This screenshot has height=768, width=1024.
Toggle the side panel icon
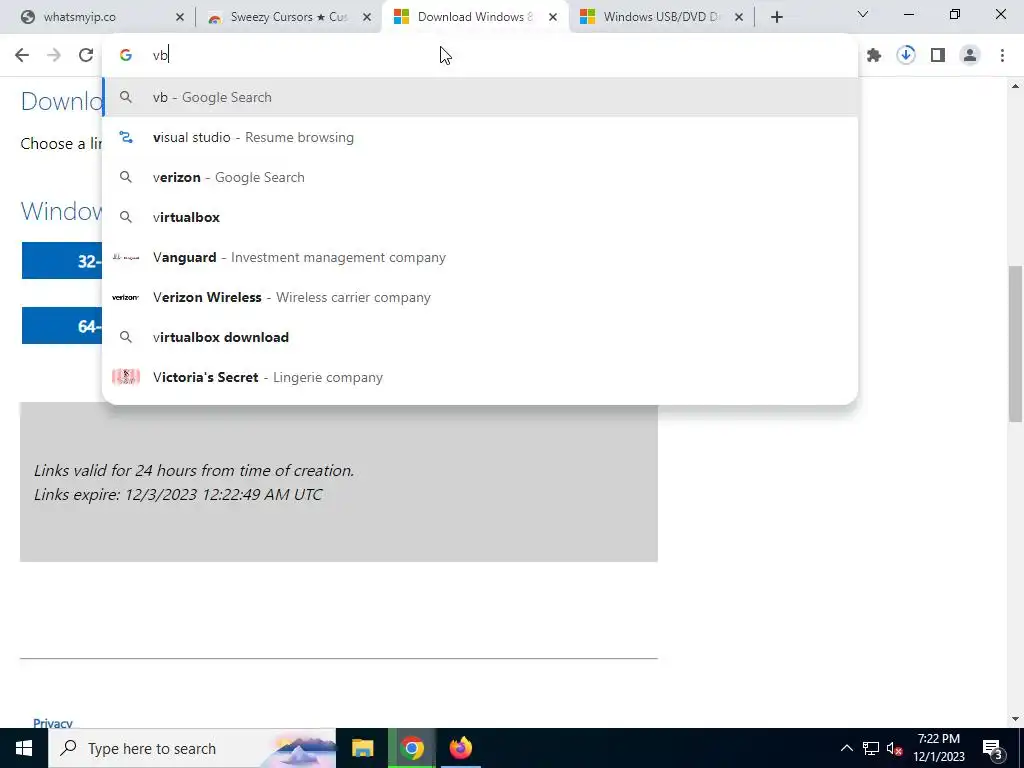click(938, 56)
